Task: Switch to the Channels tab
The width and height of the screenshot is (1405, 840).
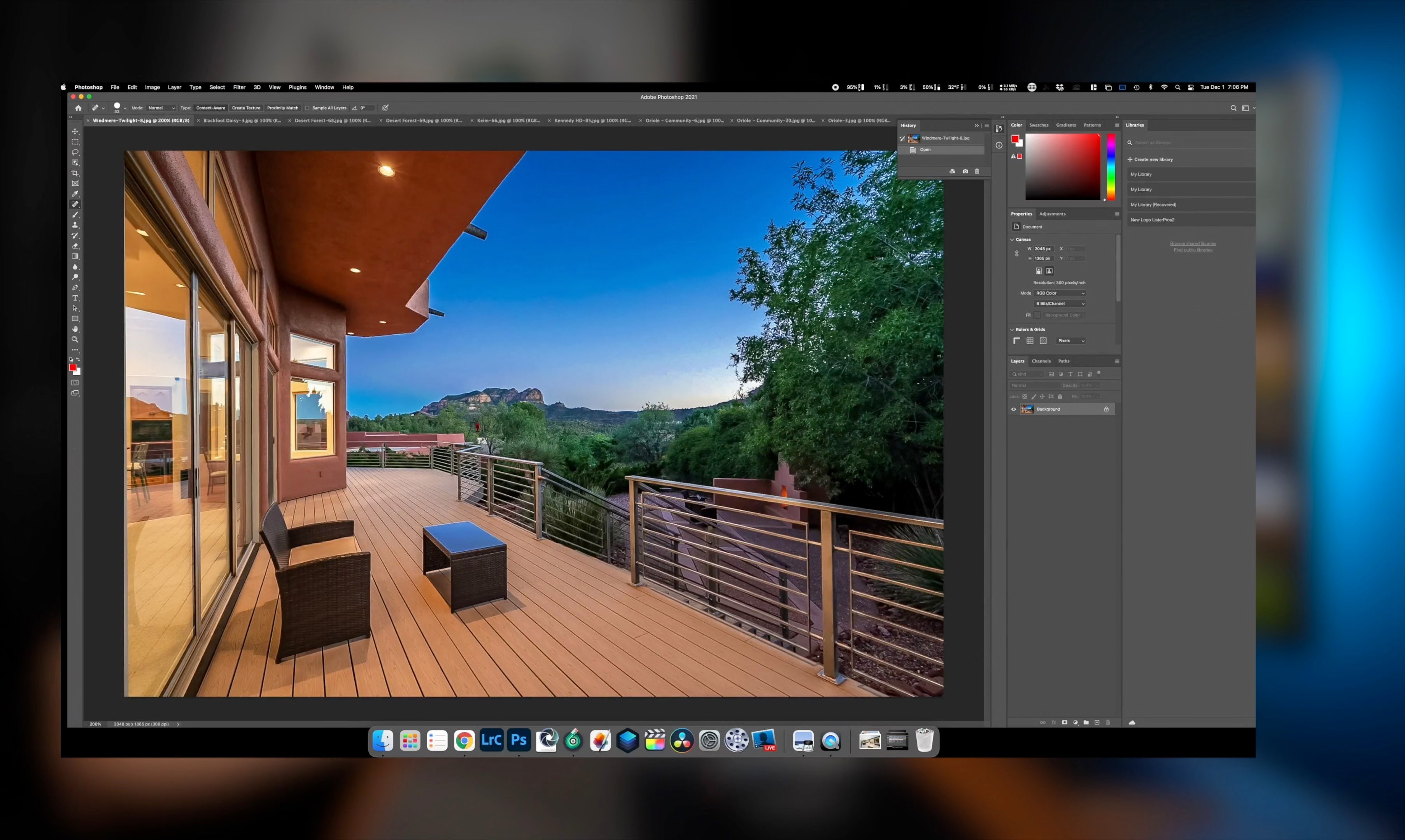Action: [1041, 361]
